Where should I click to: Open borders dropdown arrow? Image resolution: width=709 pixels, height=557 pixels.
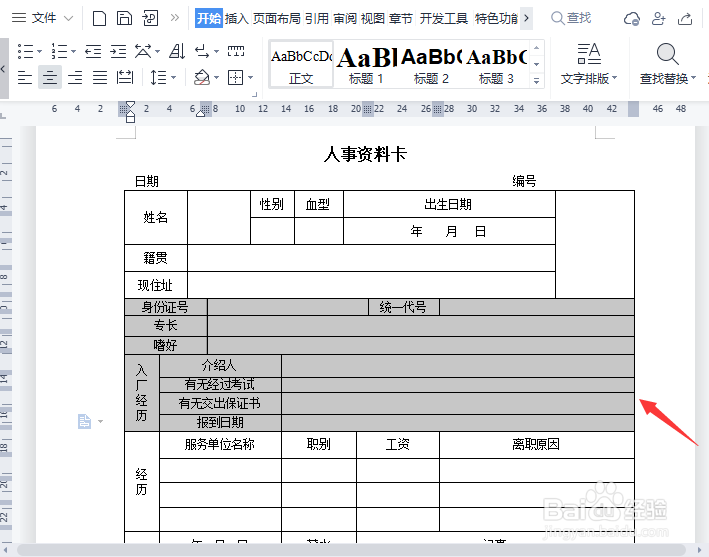point(251,77)
